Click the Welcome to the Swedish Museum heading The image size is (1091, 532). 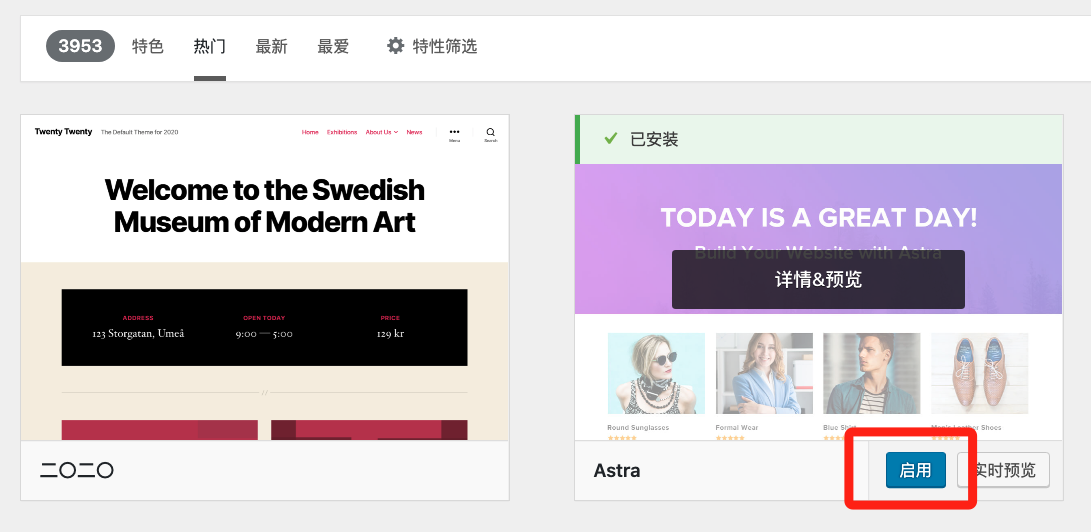(265, 206)
